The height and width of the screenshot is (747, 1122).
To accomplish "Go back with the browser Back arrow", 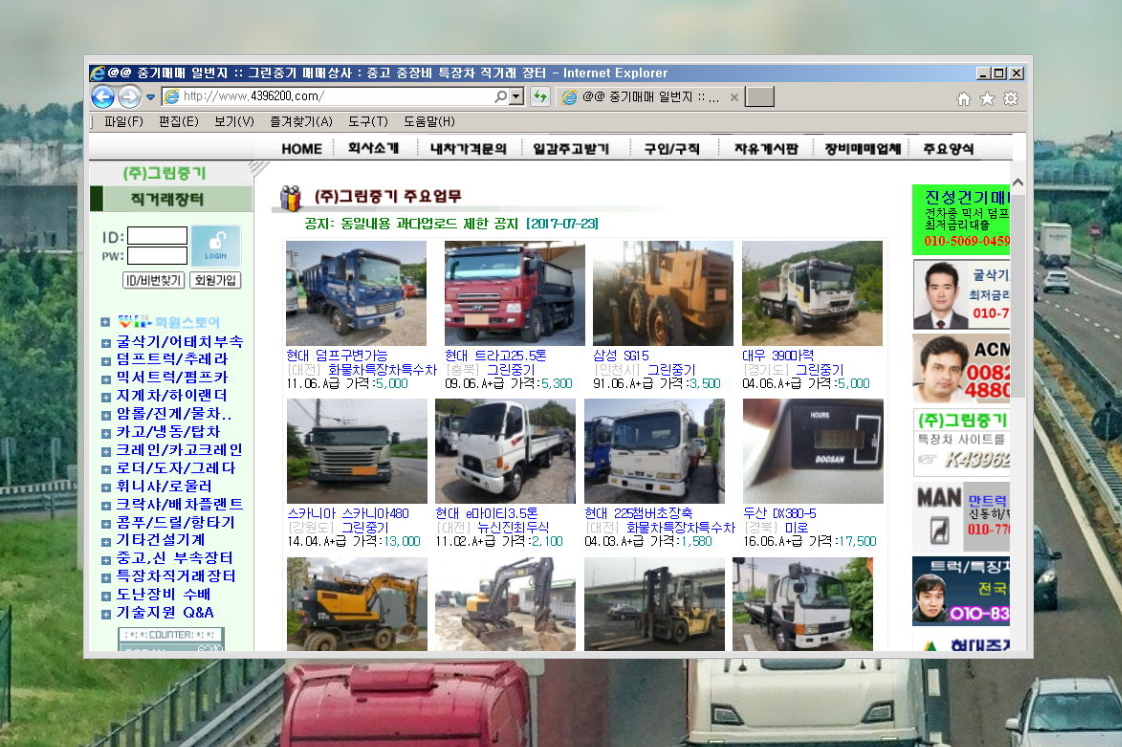I will 103,97.
